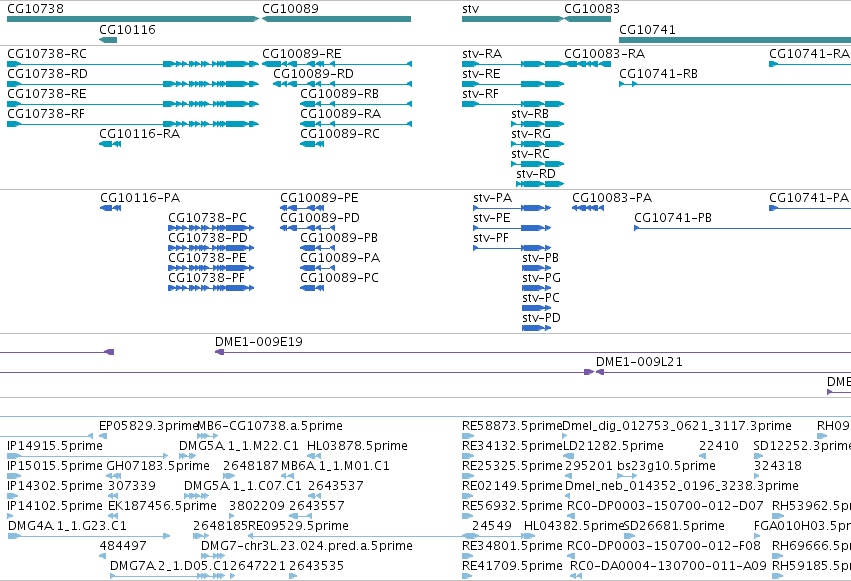
Task: Select the CG10738-PE protein label
Action: (x=207, y=258)
